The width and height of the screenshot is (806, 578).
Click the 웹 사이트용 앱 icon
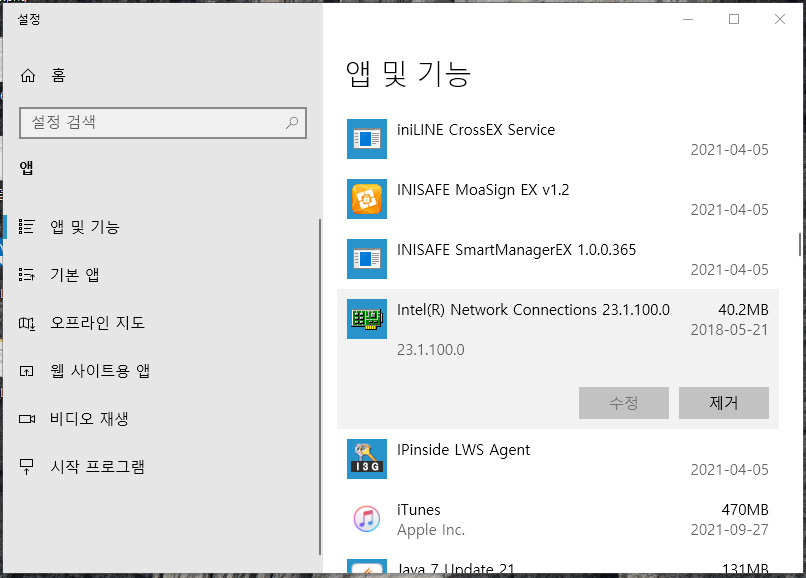pyautogui.click(x=27, y=371)
